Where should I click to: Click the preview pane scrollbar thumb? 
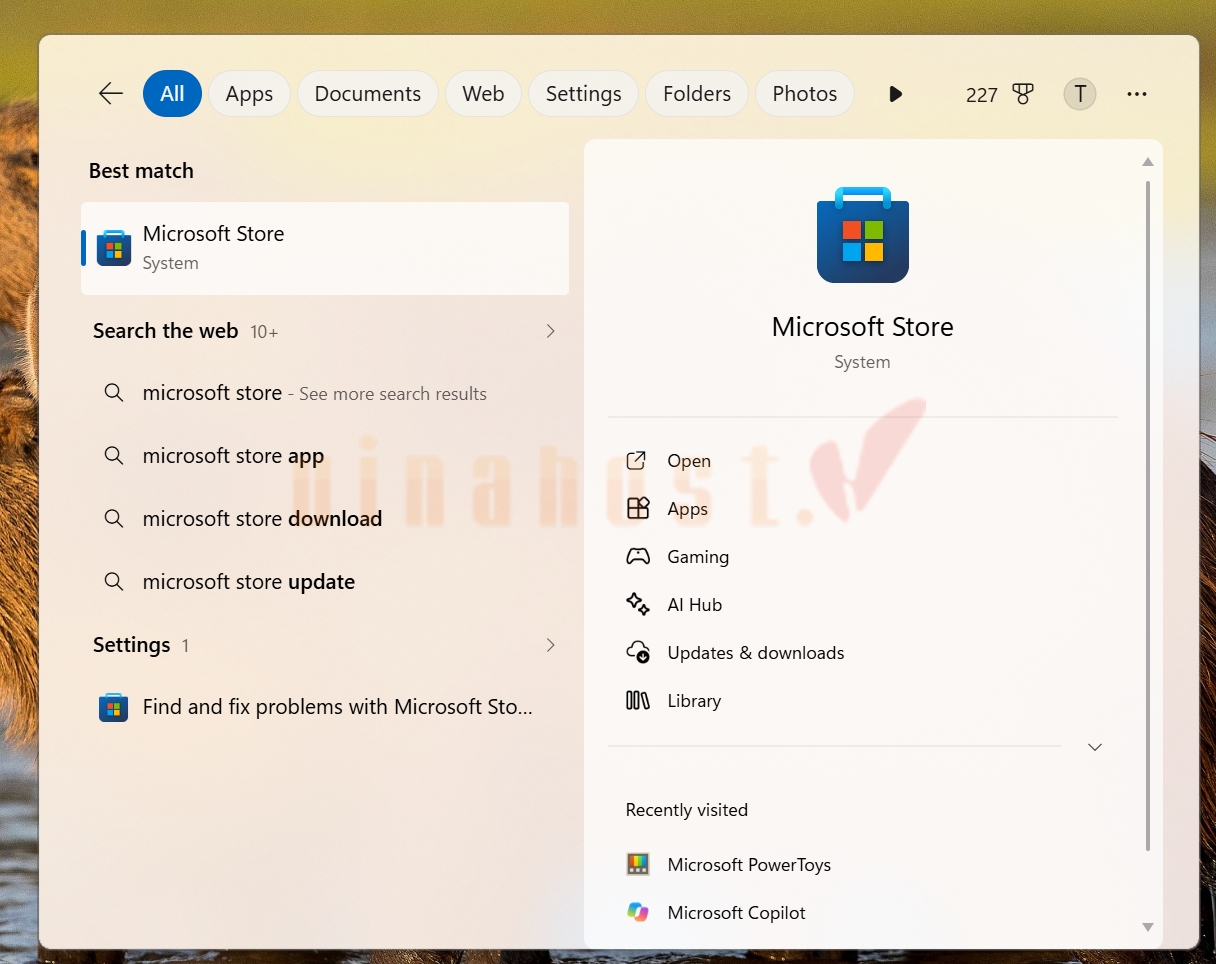tap(1148, 515)
